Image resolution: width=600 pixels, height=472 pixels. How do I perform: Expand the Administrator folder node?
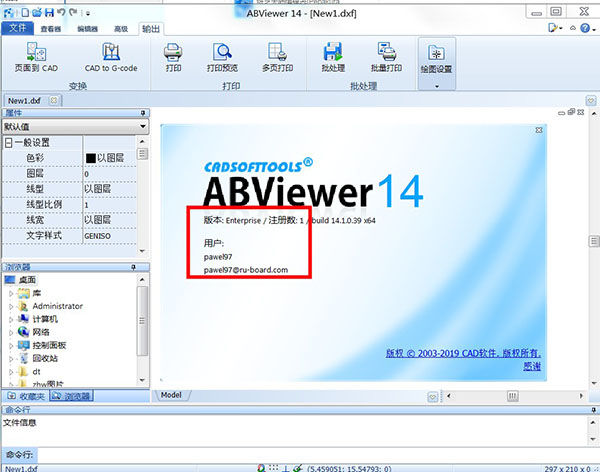11,307
